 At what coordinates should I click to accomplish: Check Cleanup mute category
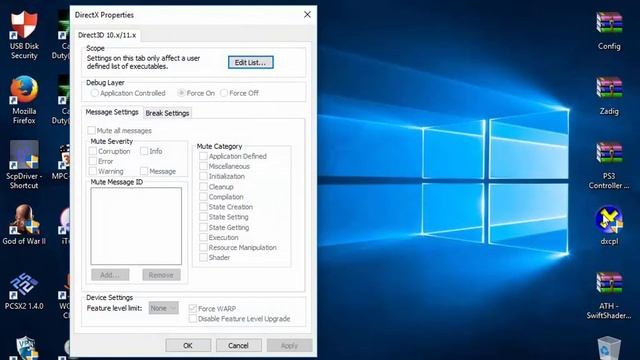(203, 187)
